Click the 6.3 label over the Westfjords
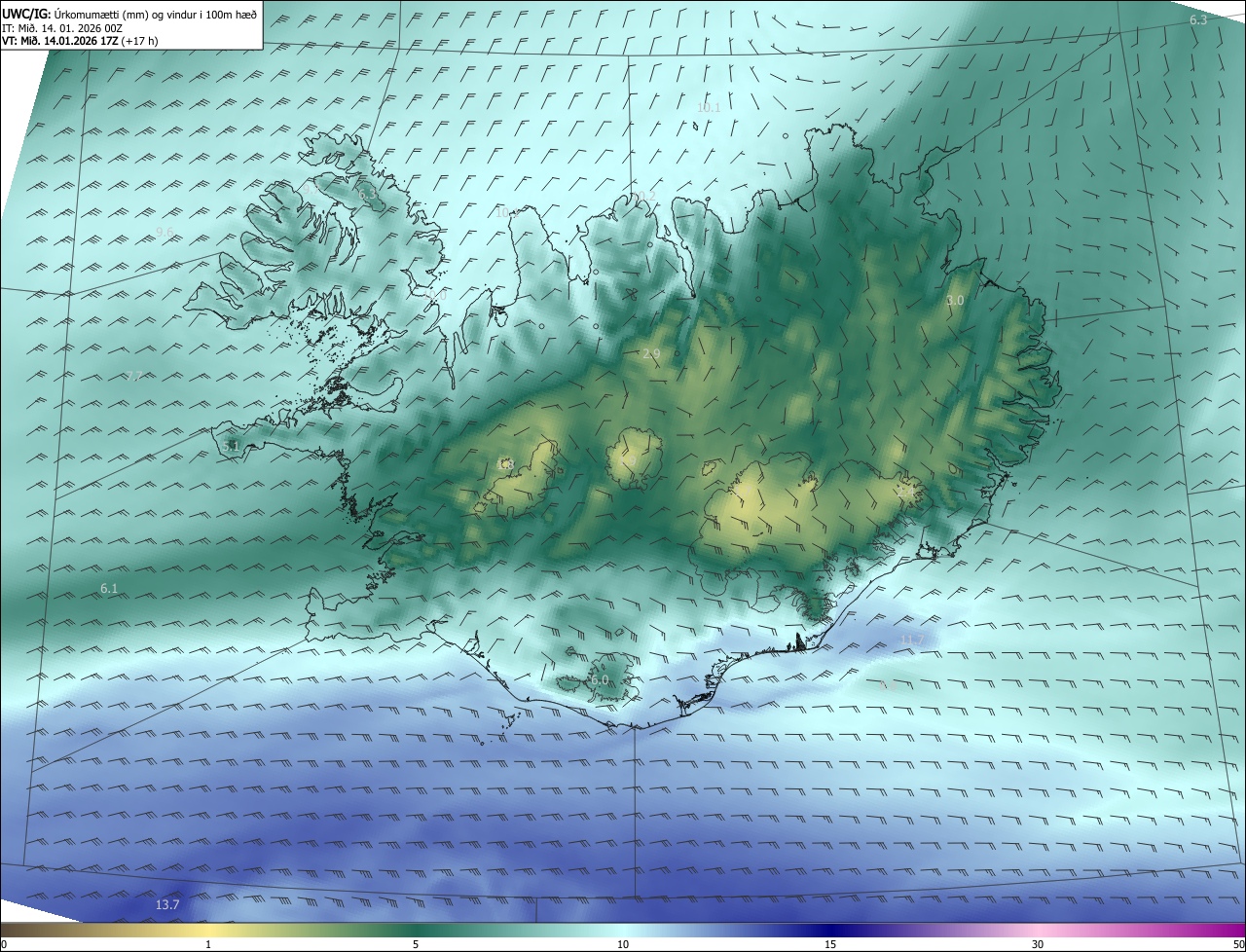 pyautogui.click(x=367, y=195)
